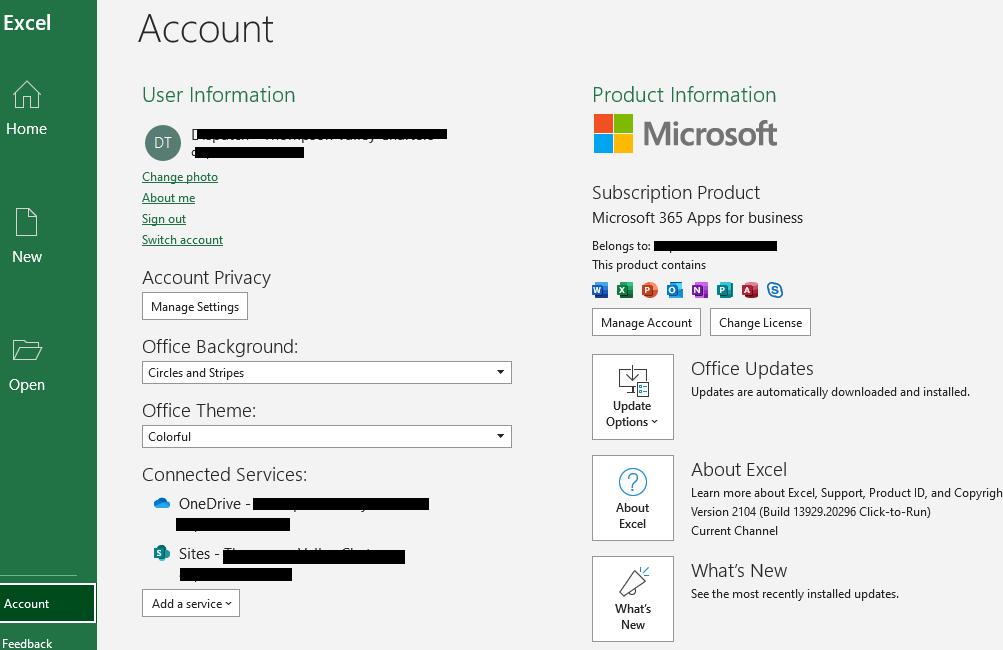Click the 'Belongs to:' label
1003x650 pixels.
click(x=621, y=246)
